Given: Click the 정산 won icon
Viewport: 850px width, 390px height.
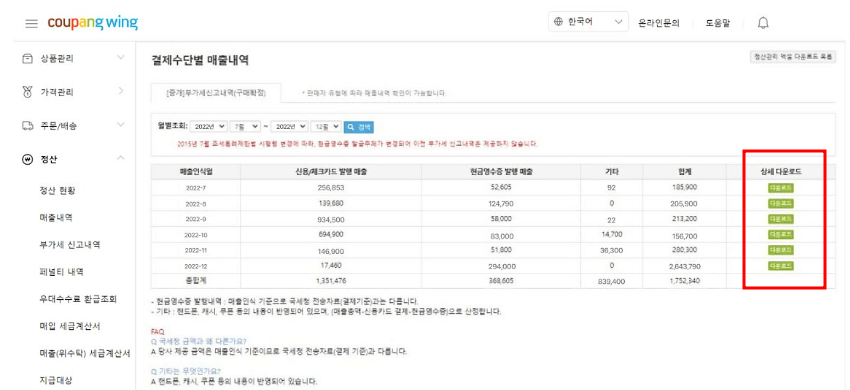Looking at the screenshot, I should (x=27, y=159).
